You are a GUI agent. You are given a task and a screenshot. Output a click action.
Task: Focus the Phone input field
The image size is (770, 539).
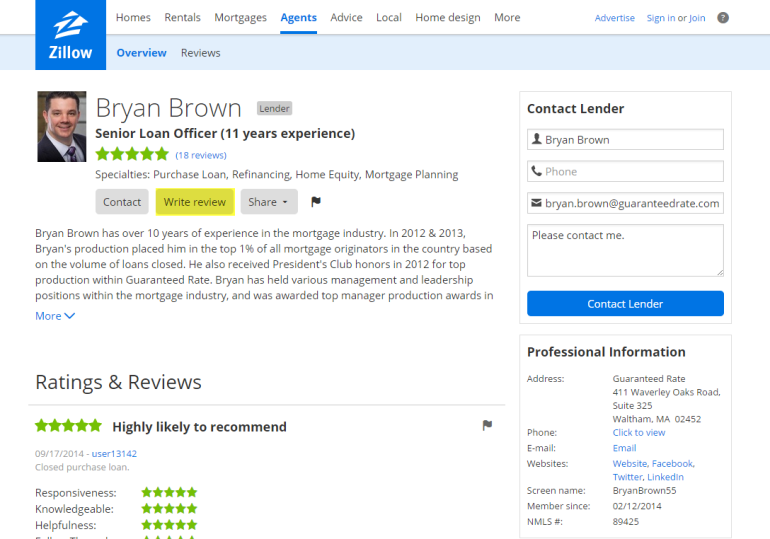coord(625,171)
